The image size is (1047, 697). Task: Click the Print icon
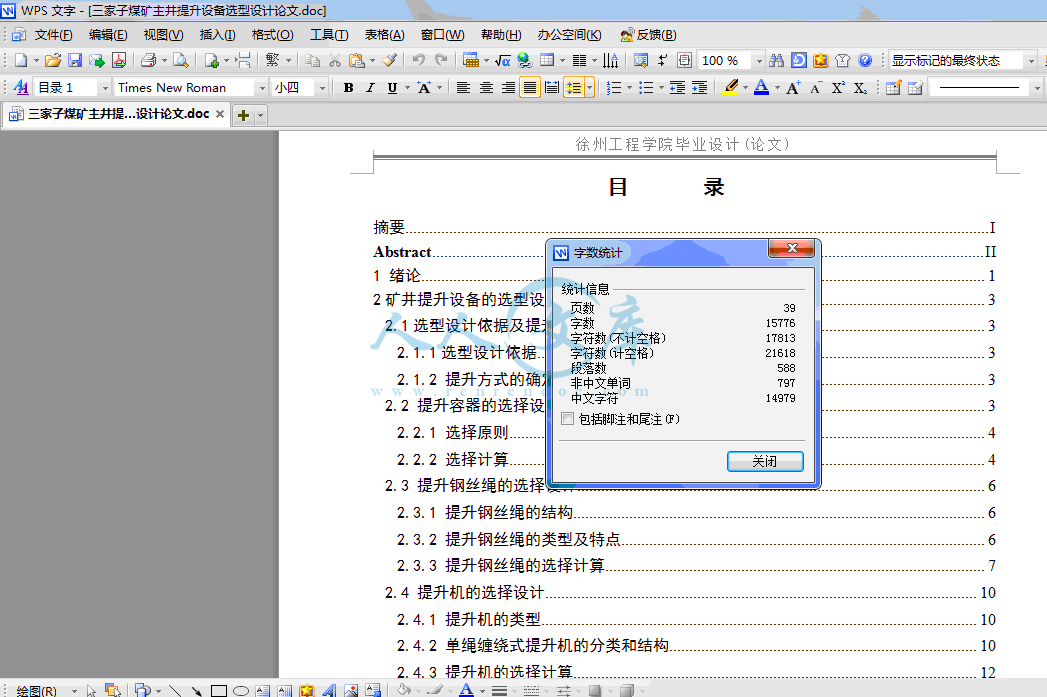tap(149, 61)
